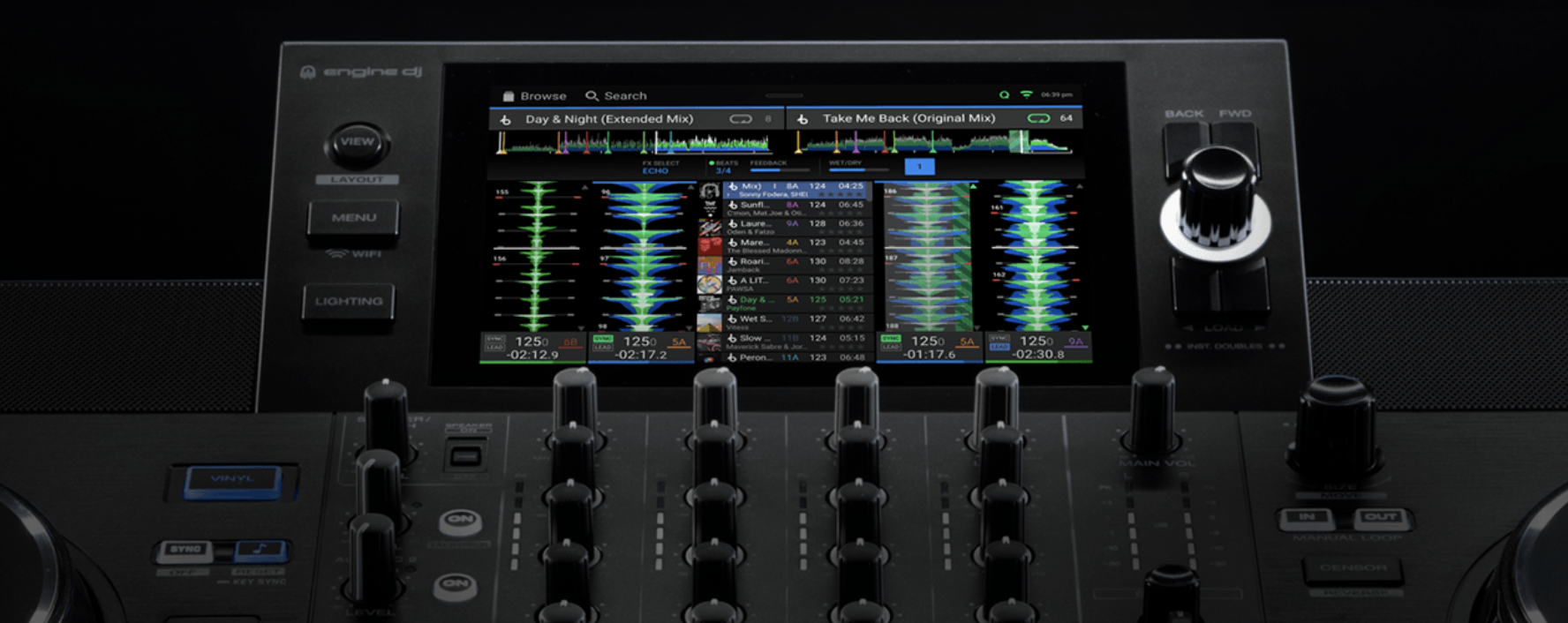1568x623 pixels.
Task: Tap the upper round ON talkover button
Action: pyautogui.click(x=460, y=521)
